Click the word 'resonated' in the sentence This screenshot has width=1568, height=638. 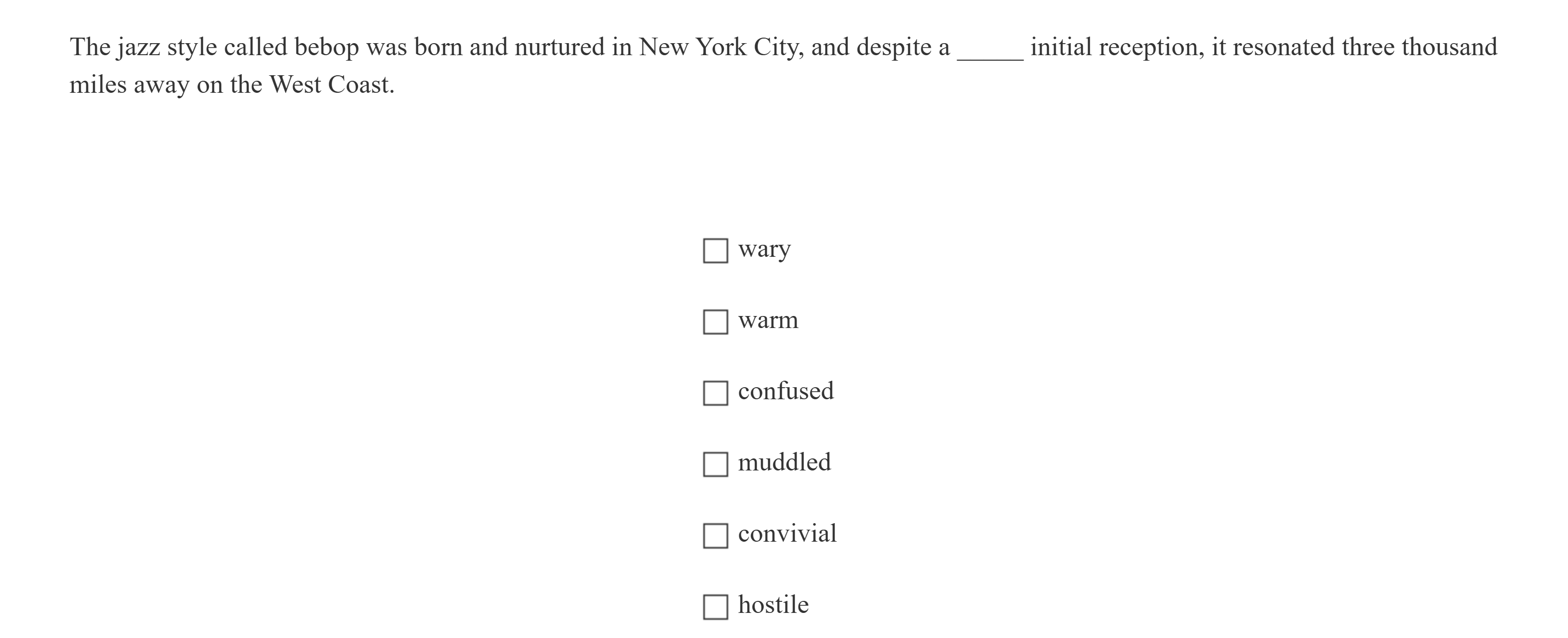1282,48
